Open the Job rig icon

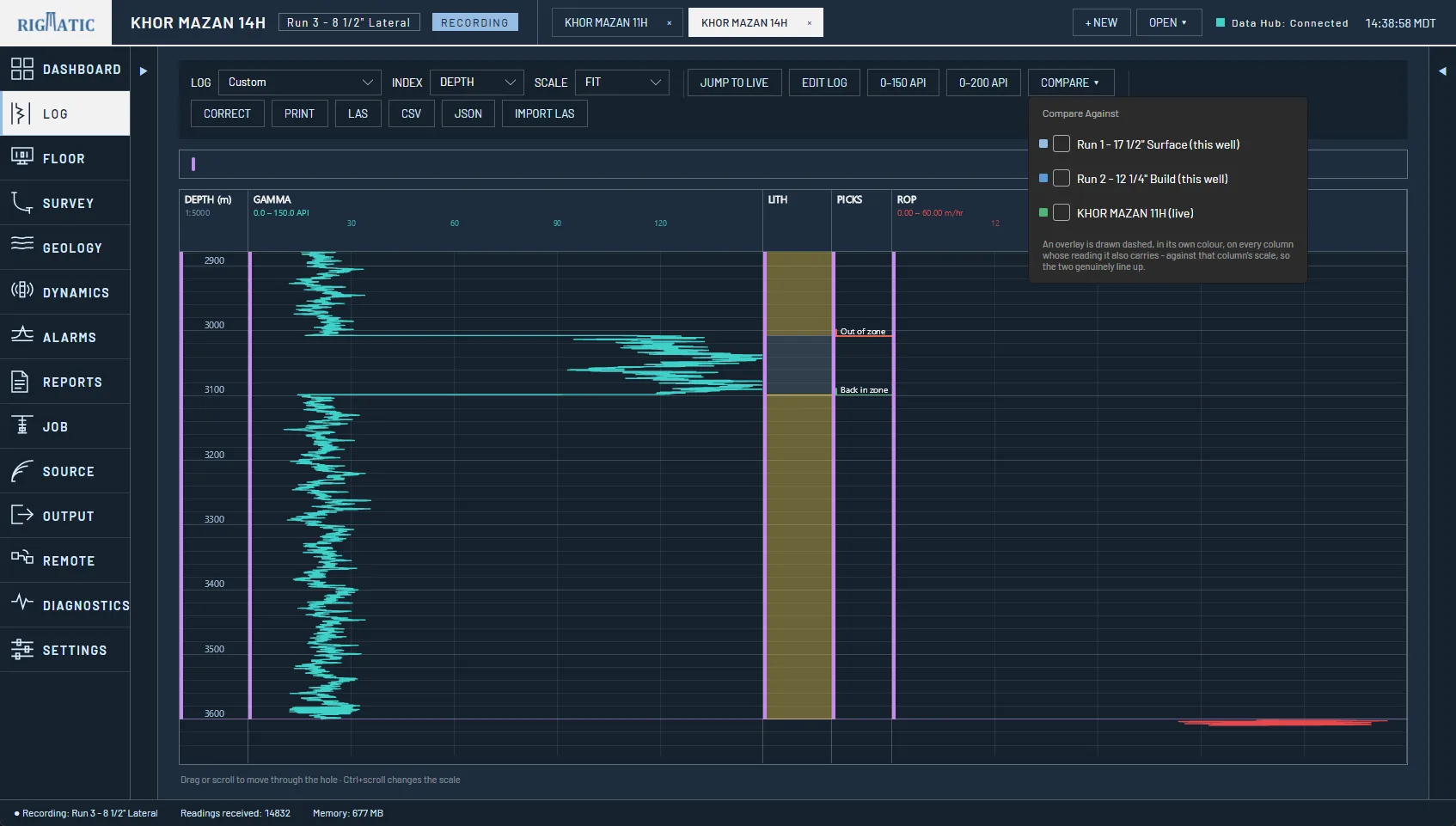[22, 426]
